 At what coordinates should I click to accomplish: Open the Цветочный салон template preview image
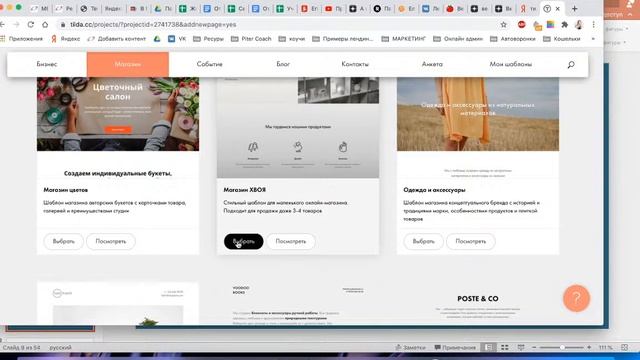[118, 114]
